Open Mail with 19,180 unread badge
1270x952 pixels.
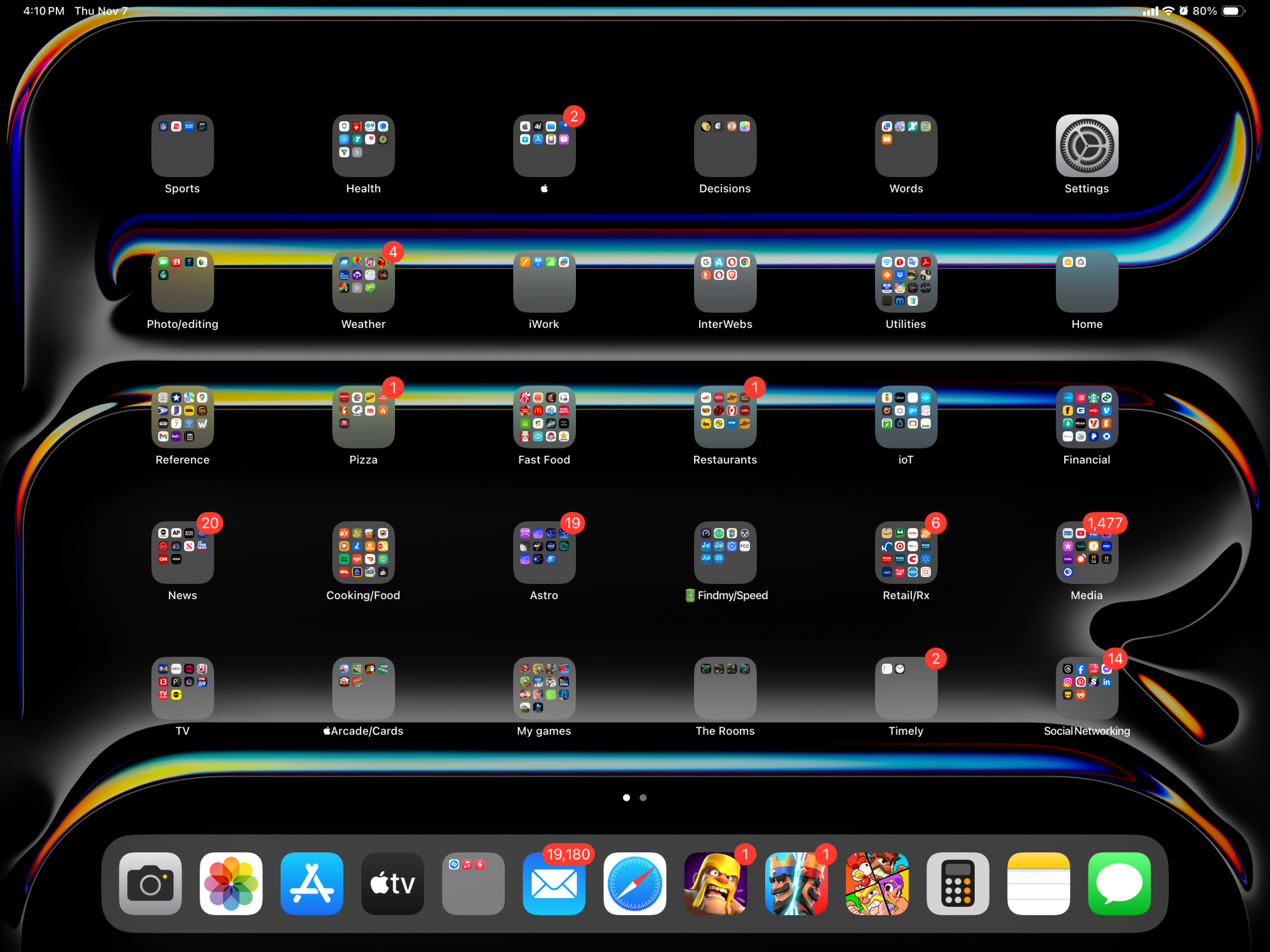pos(554,883)
